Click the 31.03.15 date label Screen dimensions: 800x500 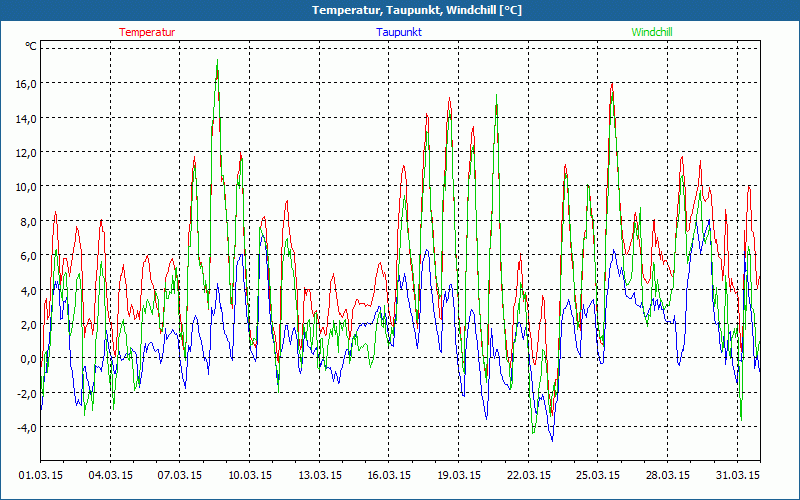click(737, 475)
